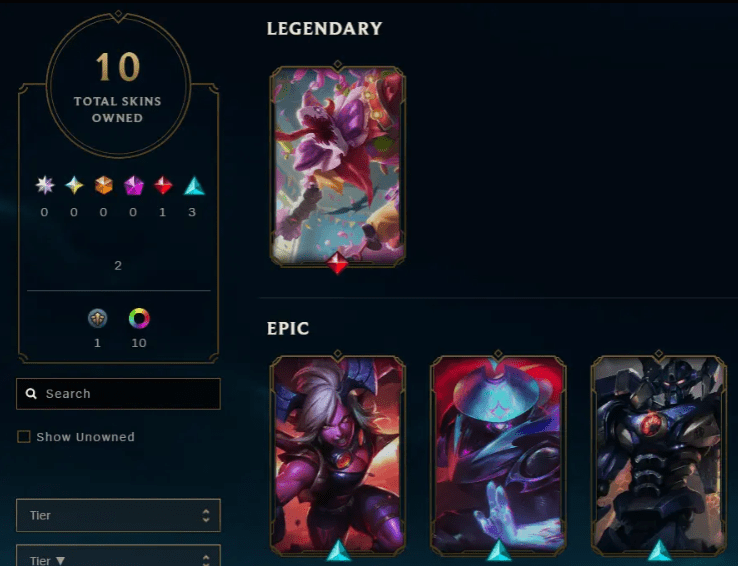Click the Transcendent white star gem icon

(45, 185)
